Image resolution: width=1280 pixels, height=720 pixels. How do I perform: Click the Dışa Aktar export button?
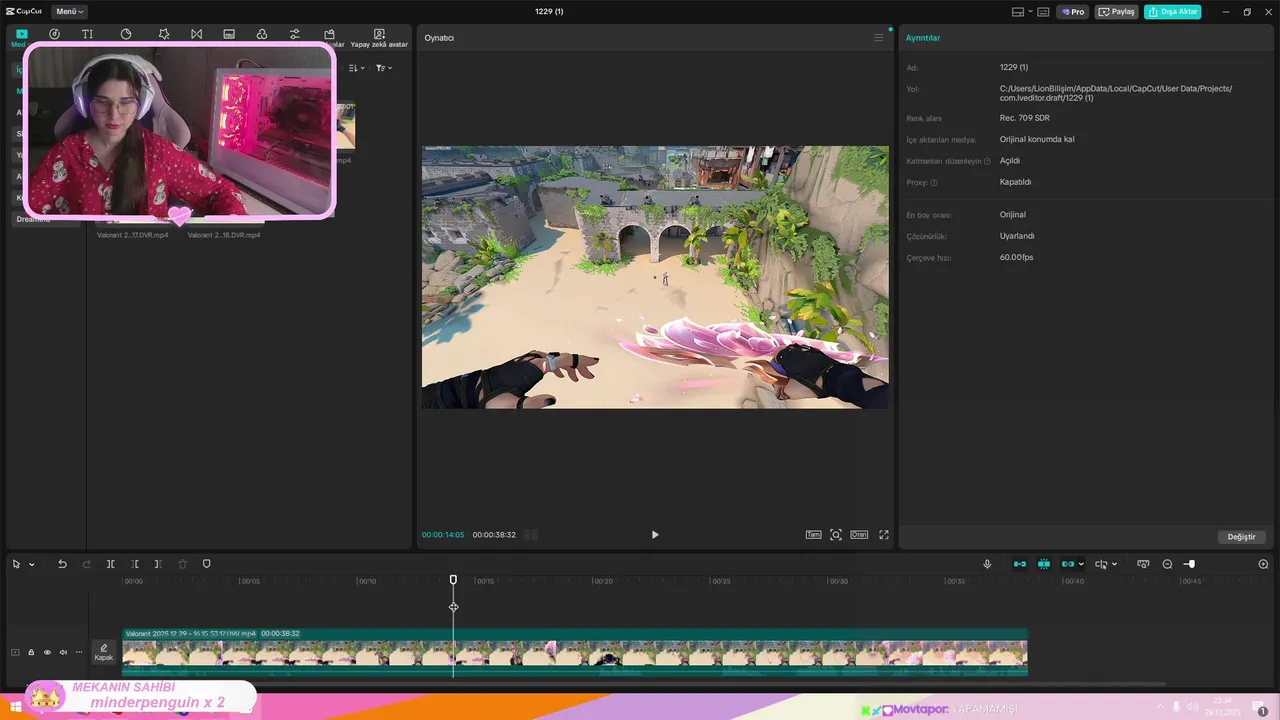pyautogui.click(x=1173, y=12)
